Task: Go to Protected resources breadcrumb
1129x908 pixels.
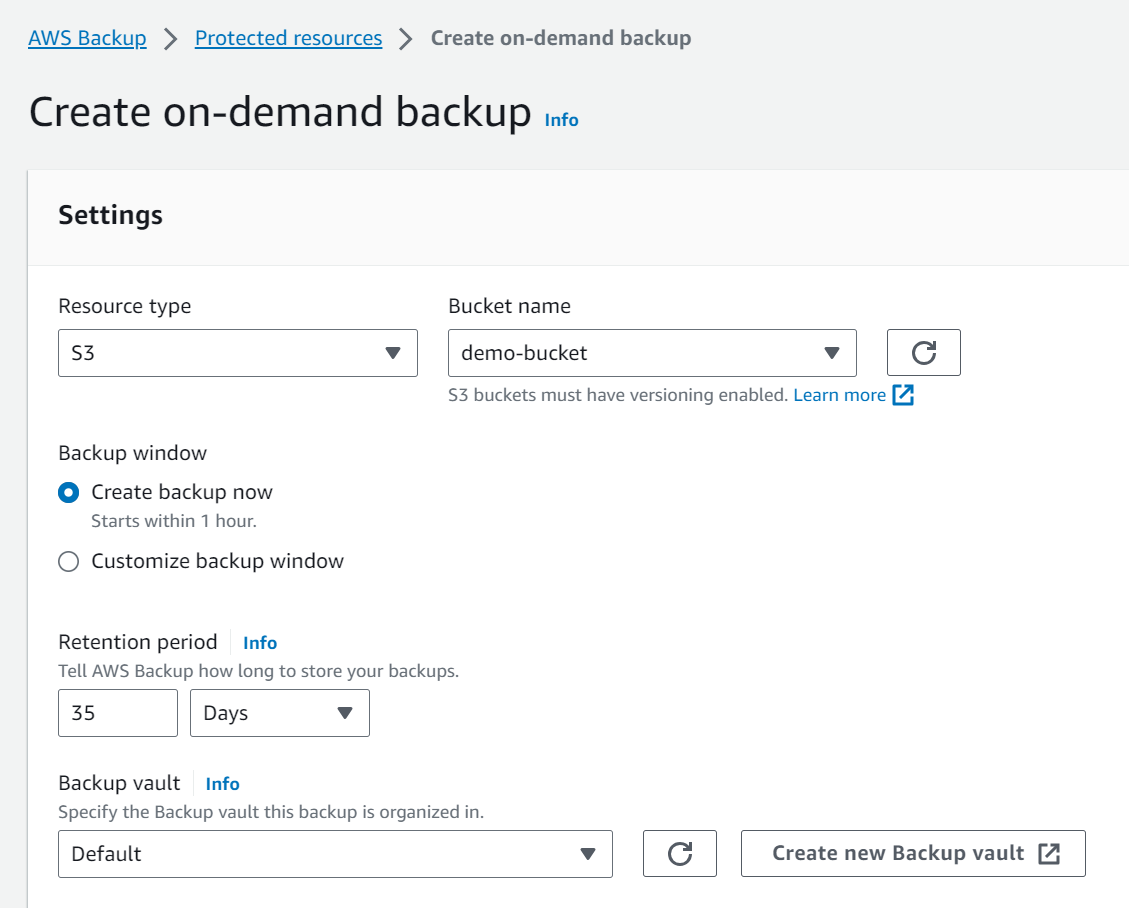Action: click(288, 38)
